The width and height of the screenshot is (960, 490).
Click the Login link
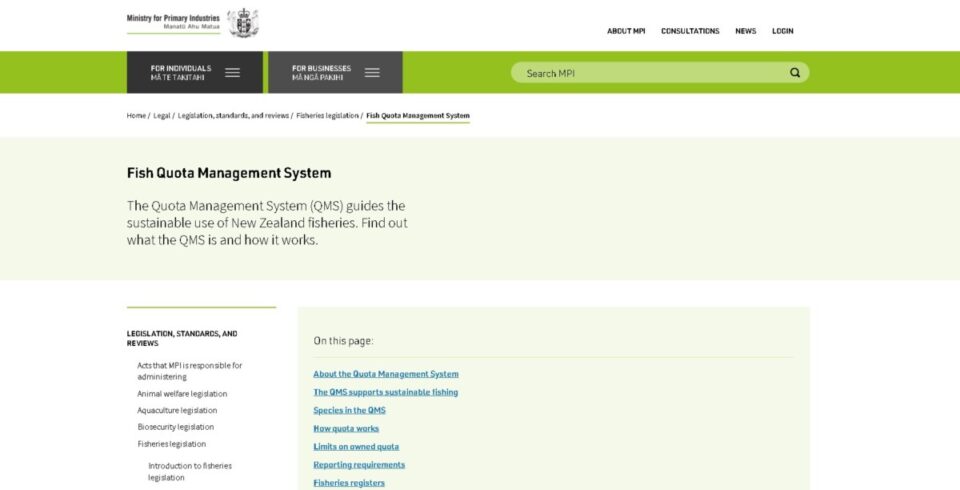coord(782,31)
